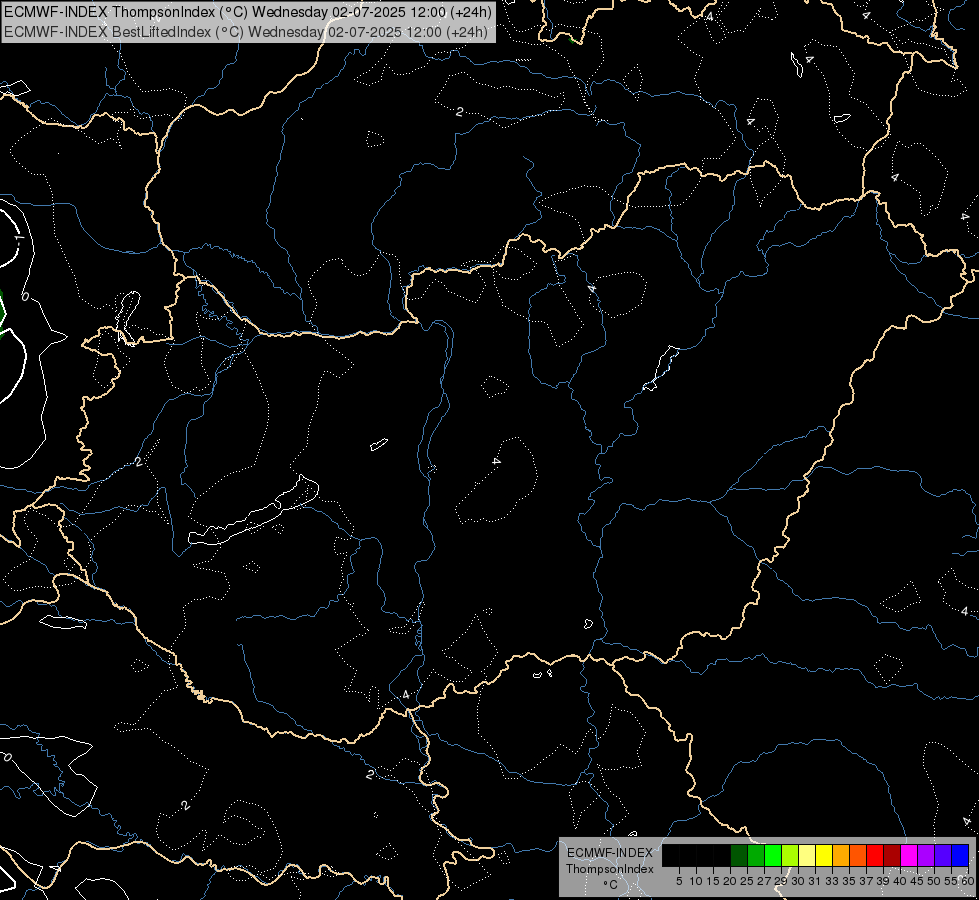Viewport: 979px width, 900px height.
Task: Pick the orange 33–35 legend swatch
Action: [841, 855]
